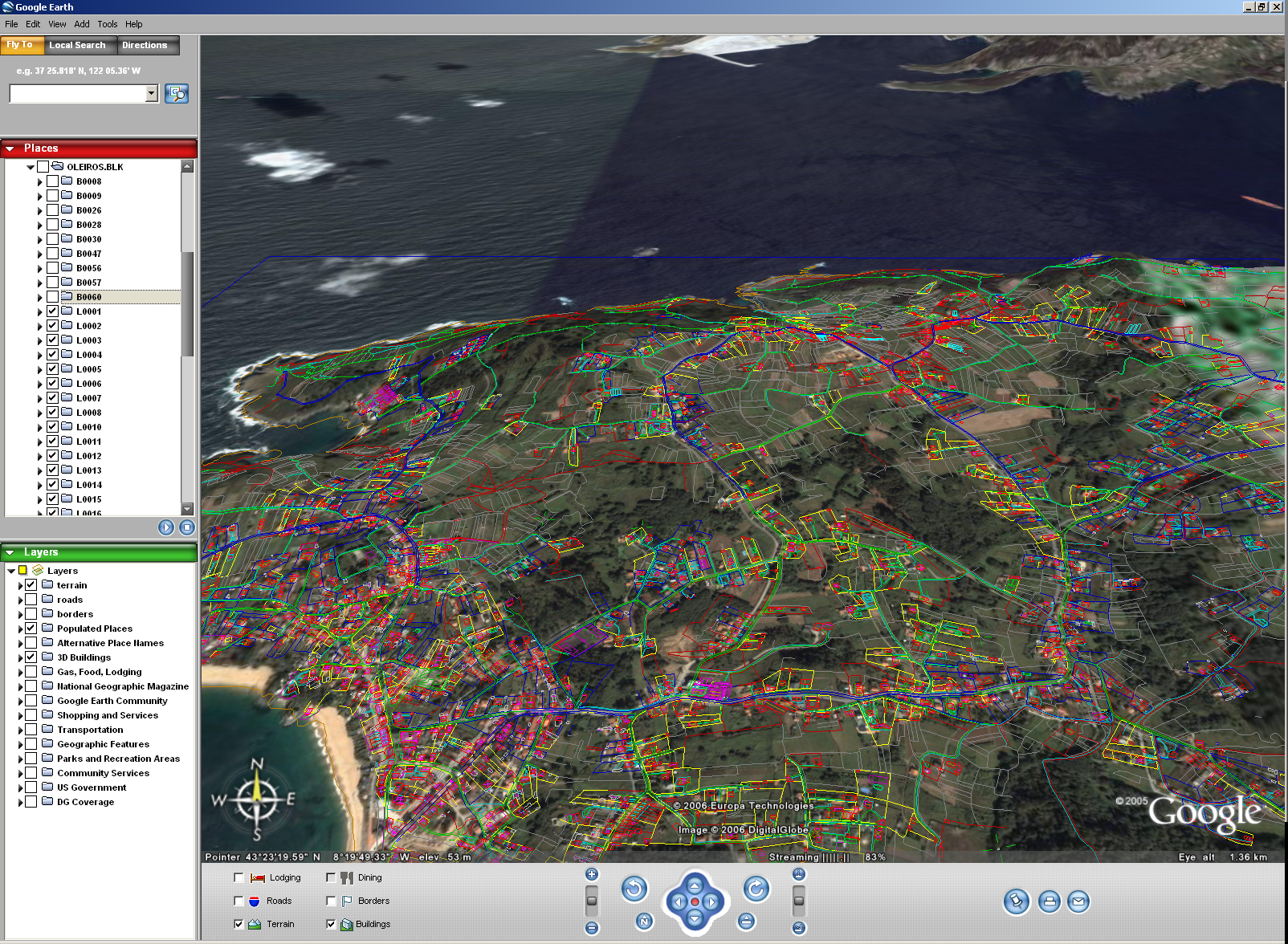Screen dimensions: 1288x944
Task: Collapse the OLEIROS.BLK tree node
Action: [31, 167]
